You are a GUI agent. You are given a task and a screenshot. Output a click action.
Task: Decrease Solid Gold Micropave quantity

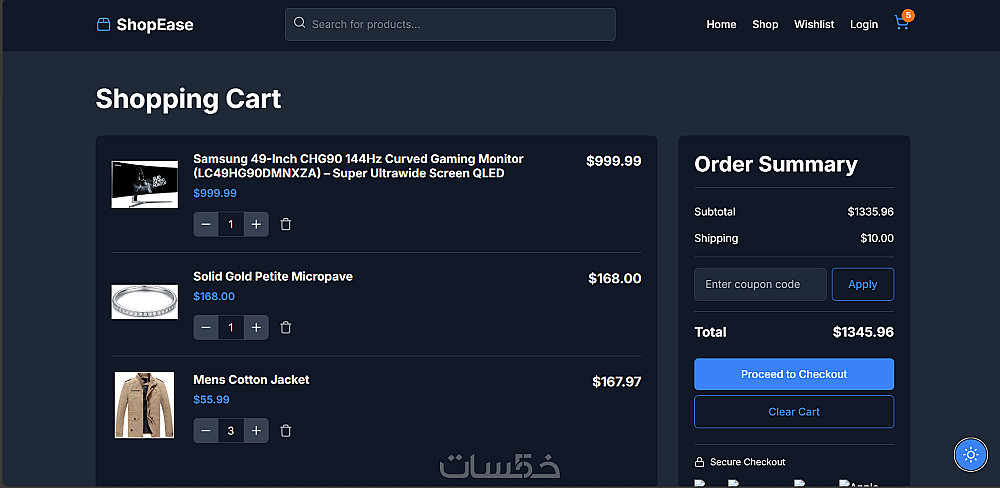point(206,327)
